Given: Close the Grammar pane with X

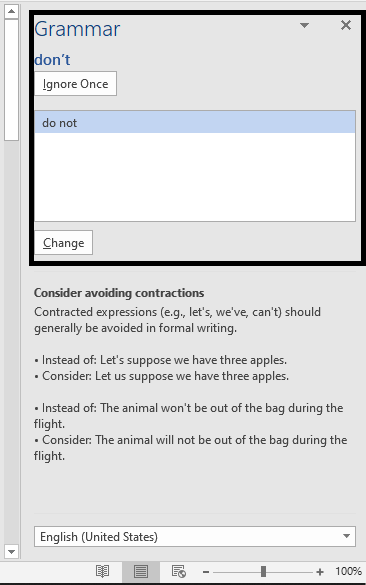Looking at the screenshot, I should [346, 25].
